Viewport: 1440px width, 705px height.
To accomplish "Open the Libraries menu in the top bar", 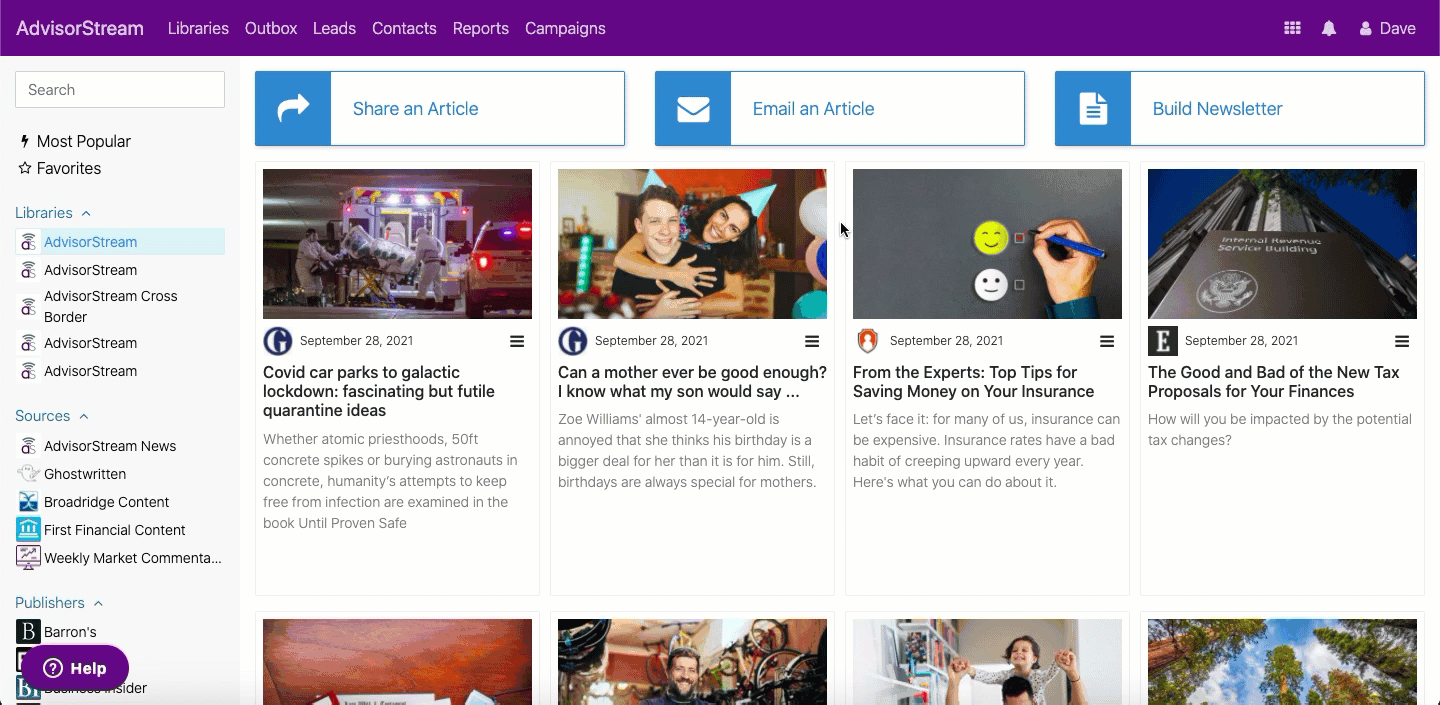I will (x=198, y=29).
